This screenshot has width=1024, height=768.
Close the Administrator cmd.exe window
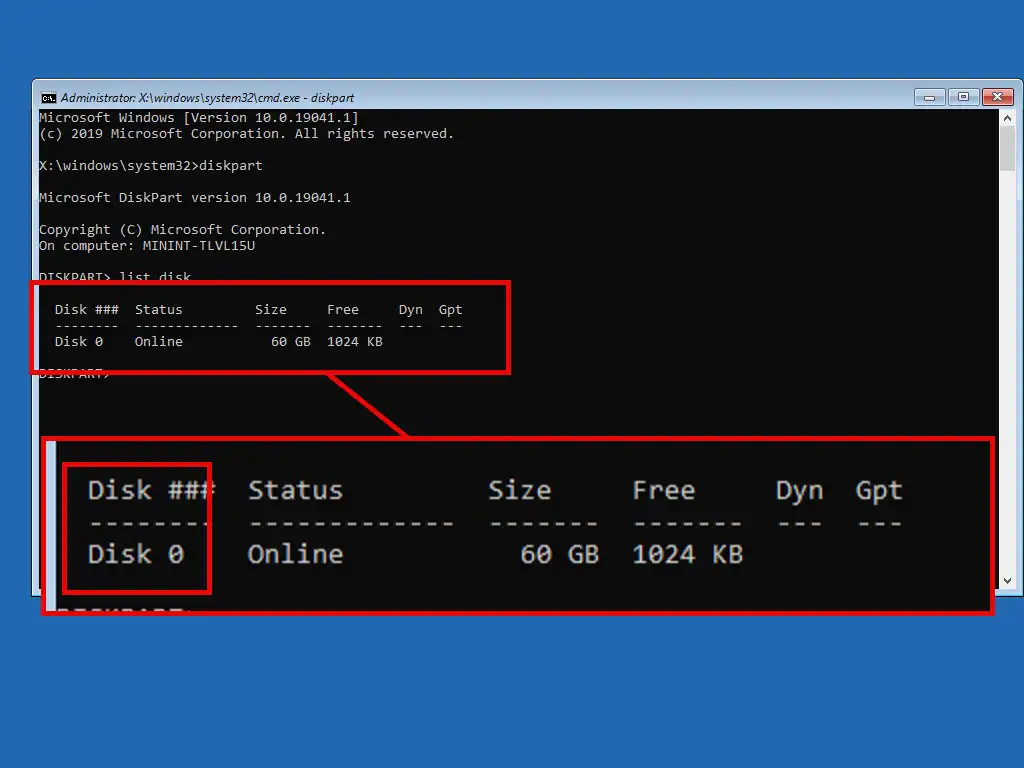point(998,97)
